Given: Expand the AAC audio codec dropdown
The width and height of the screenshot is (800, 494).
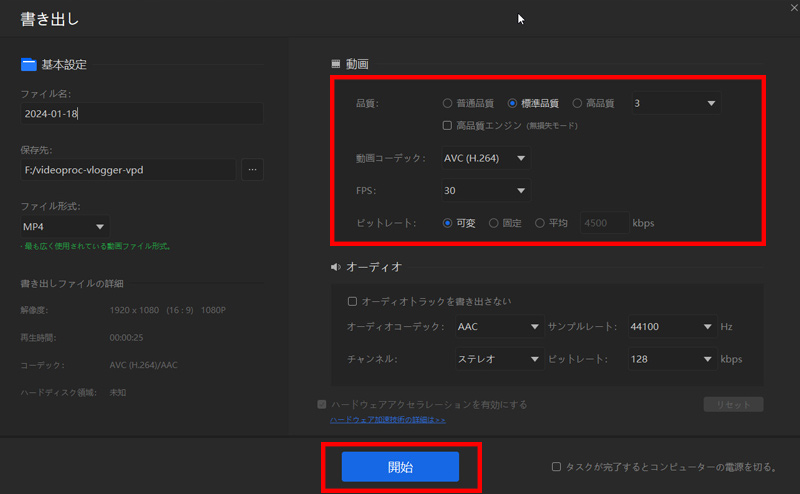Looking at the screenshot, I should click(497, 326).
